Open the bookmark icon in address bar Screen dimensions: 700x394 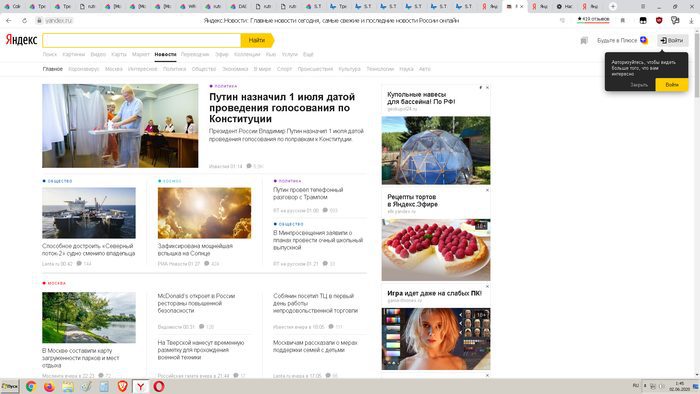[623, 21]
